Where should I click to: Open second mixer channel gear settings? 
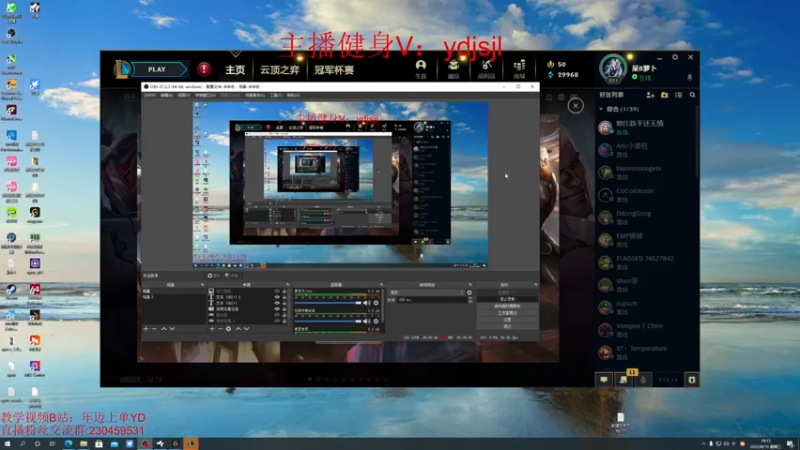(376, 321)
